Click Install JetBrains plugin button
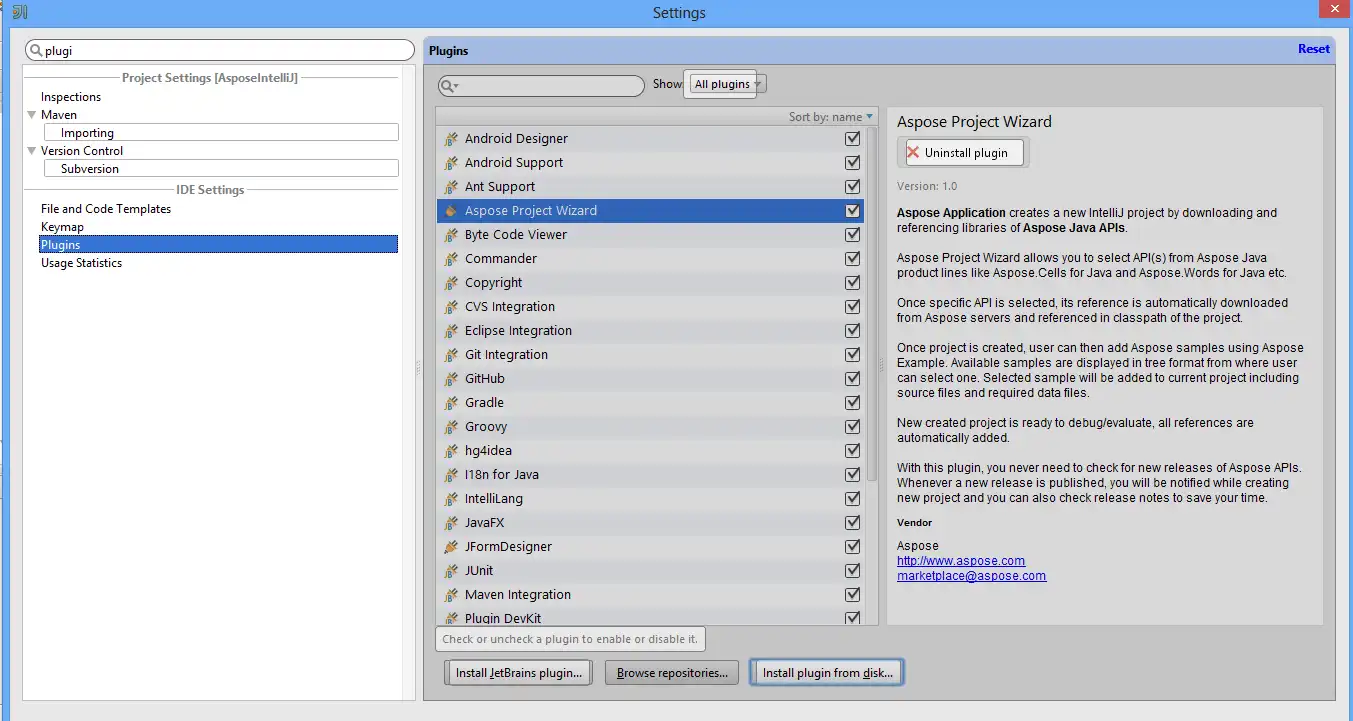This screenshot has height=721, width=1353. point(519,673)
